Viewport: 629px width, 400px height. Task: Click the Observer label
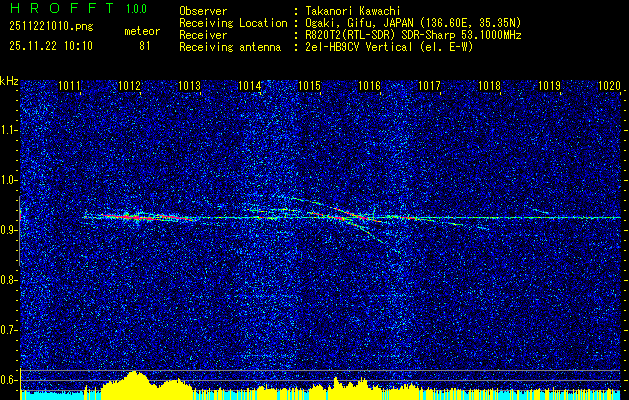click(203, 11)
